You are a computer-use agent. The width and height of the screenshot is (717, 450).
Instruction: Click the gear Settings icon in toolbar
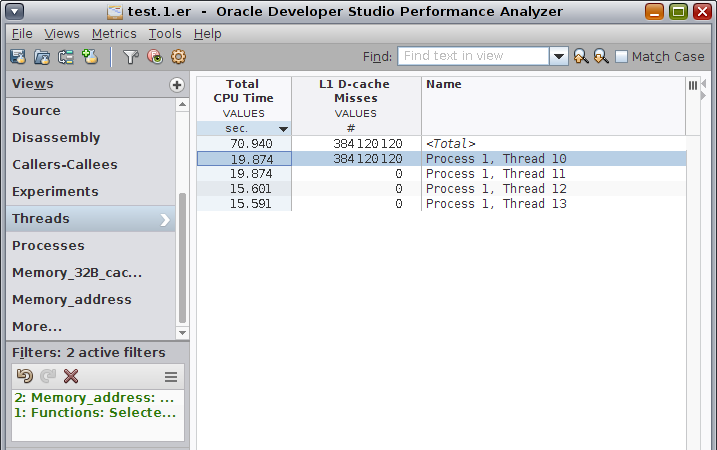(x=177, y=57)
